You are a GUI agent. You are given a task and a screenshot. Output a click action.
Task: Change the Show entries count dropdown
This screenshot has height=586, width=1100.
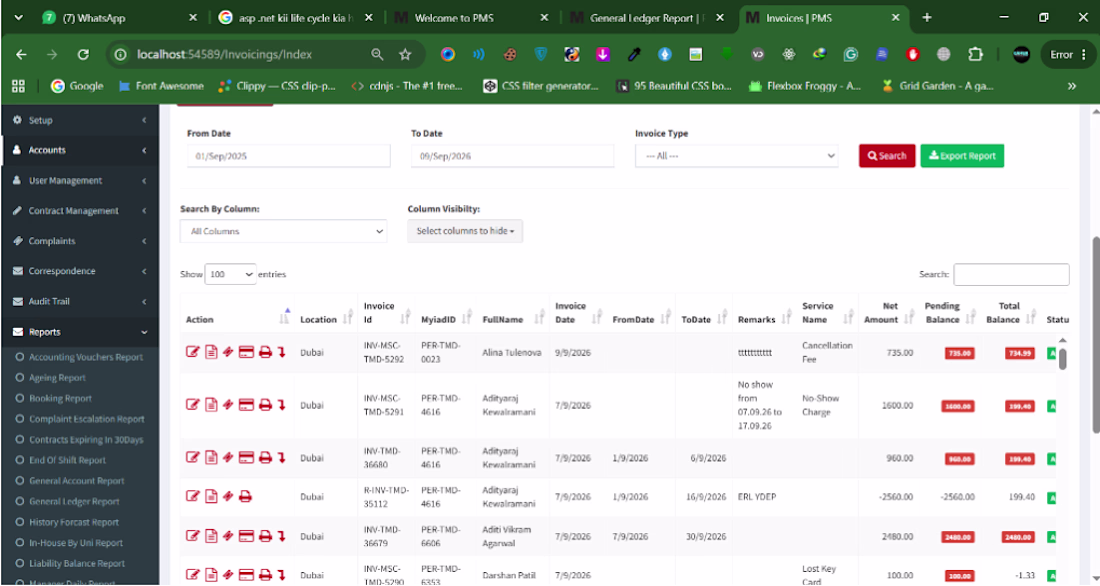click(x=231, y=274)
